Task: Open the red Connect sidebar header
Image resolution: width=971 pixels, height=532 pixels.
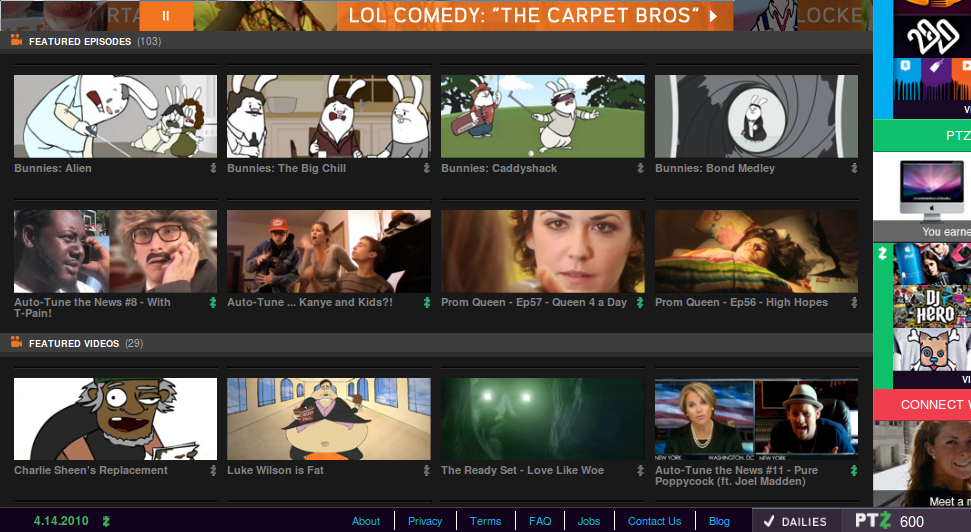Action: tap(922, 405)
